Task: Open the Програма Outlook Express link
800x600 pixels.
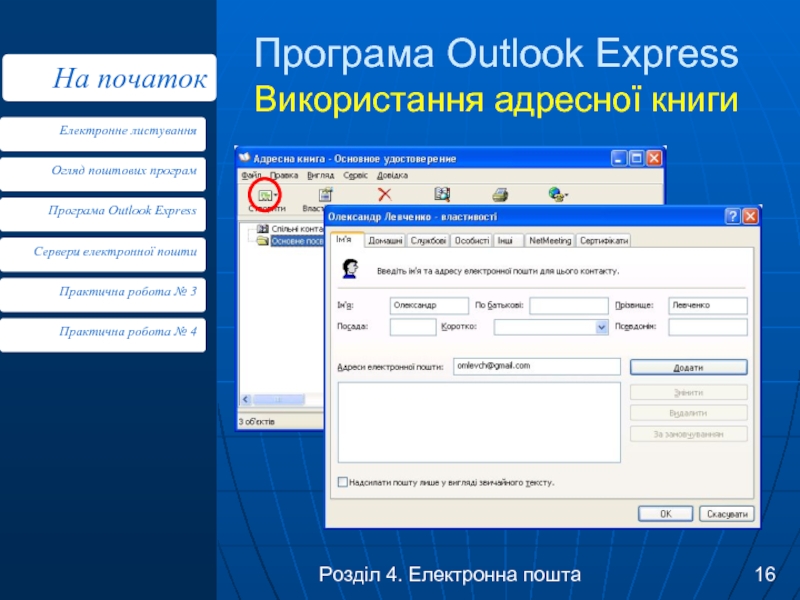Action: [103, 214]
